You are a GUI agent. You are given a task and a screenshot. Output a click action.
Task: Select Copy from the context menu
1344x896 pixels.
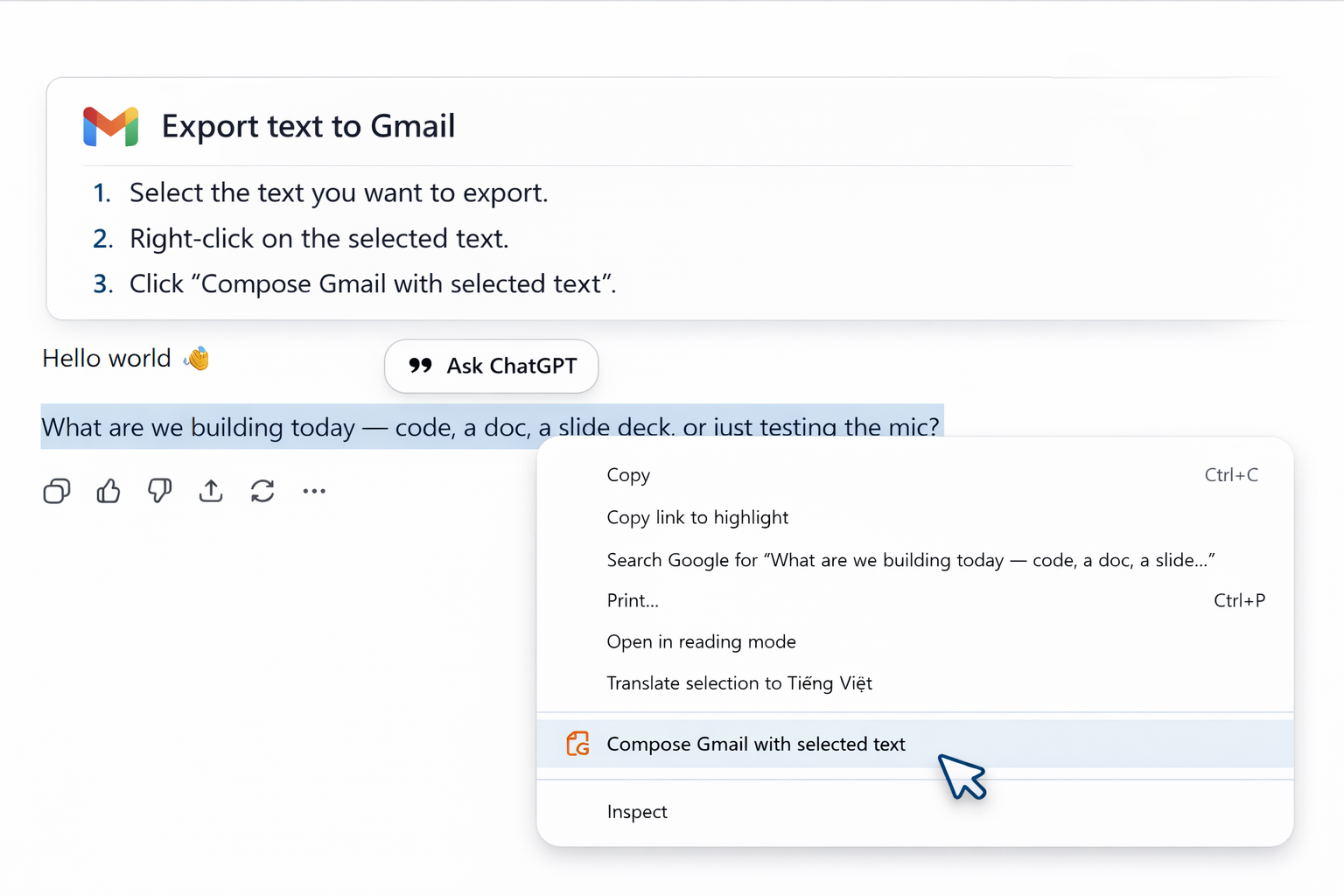click(628, 475)
